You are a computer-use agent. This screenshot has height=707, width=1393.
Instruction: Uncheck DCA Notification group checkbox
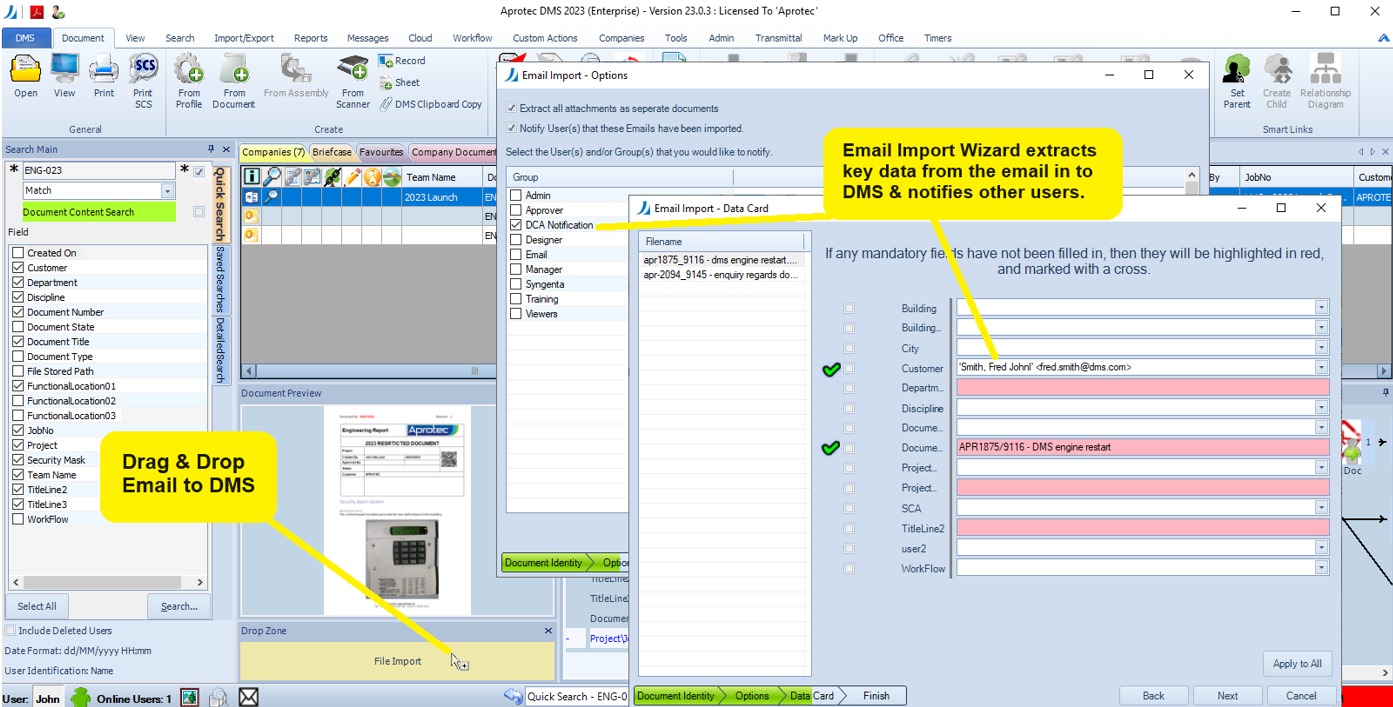pos(516,225)
